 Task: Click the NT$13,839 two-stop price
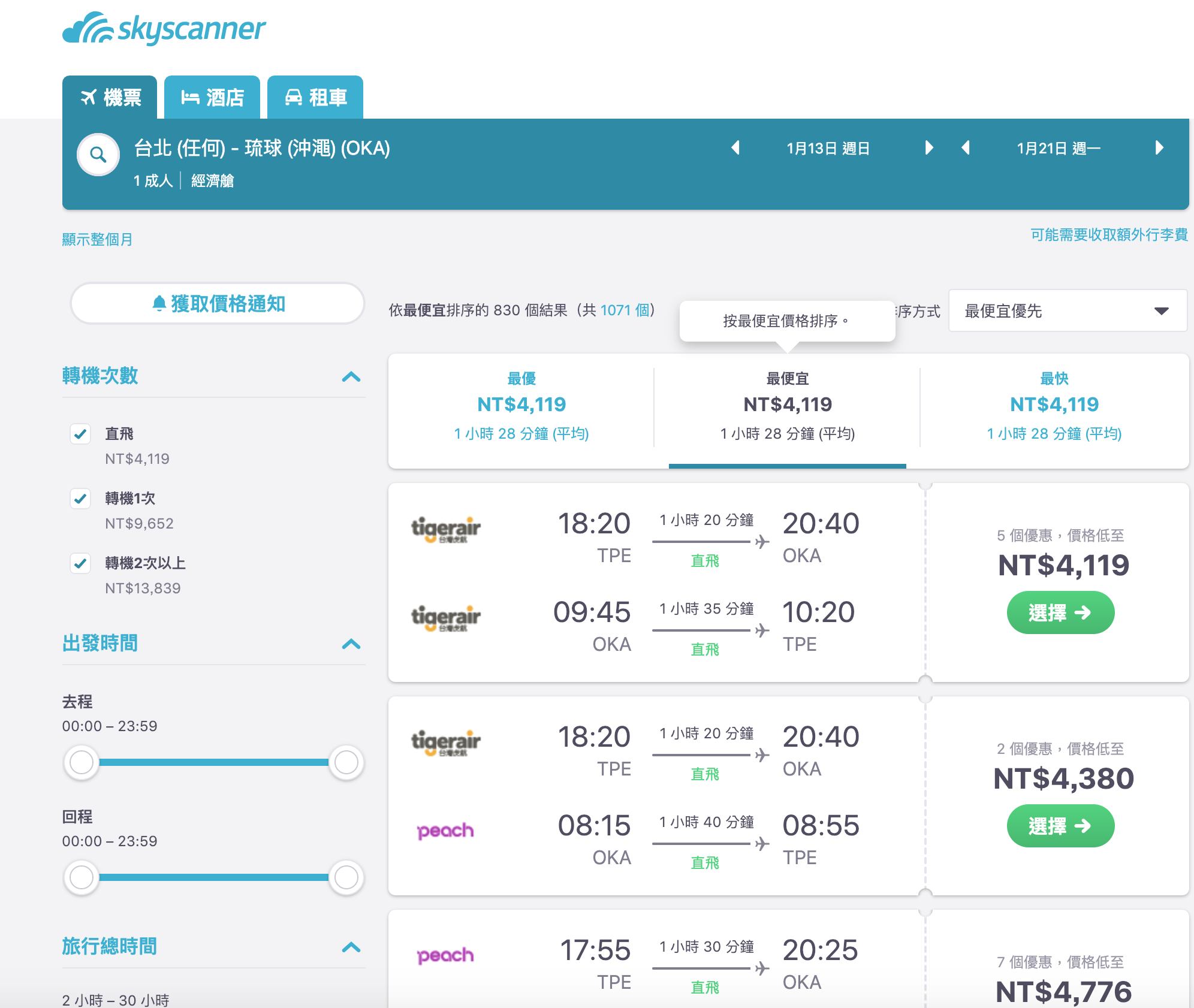(x=143, y=588)
